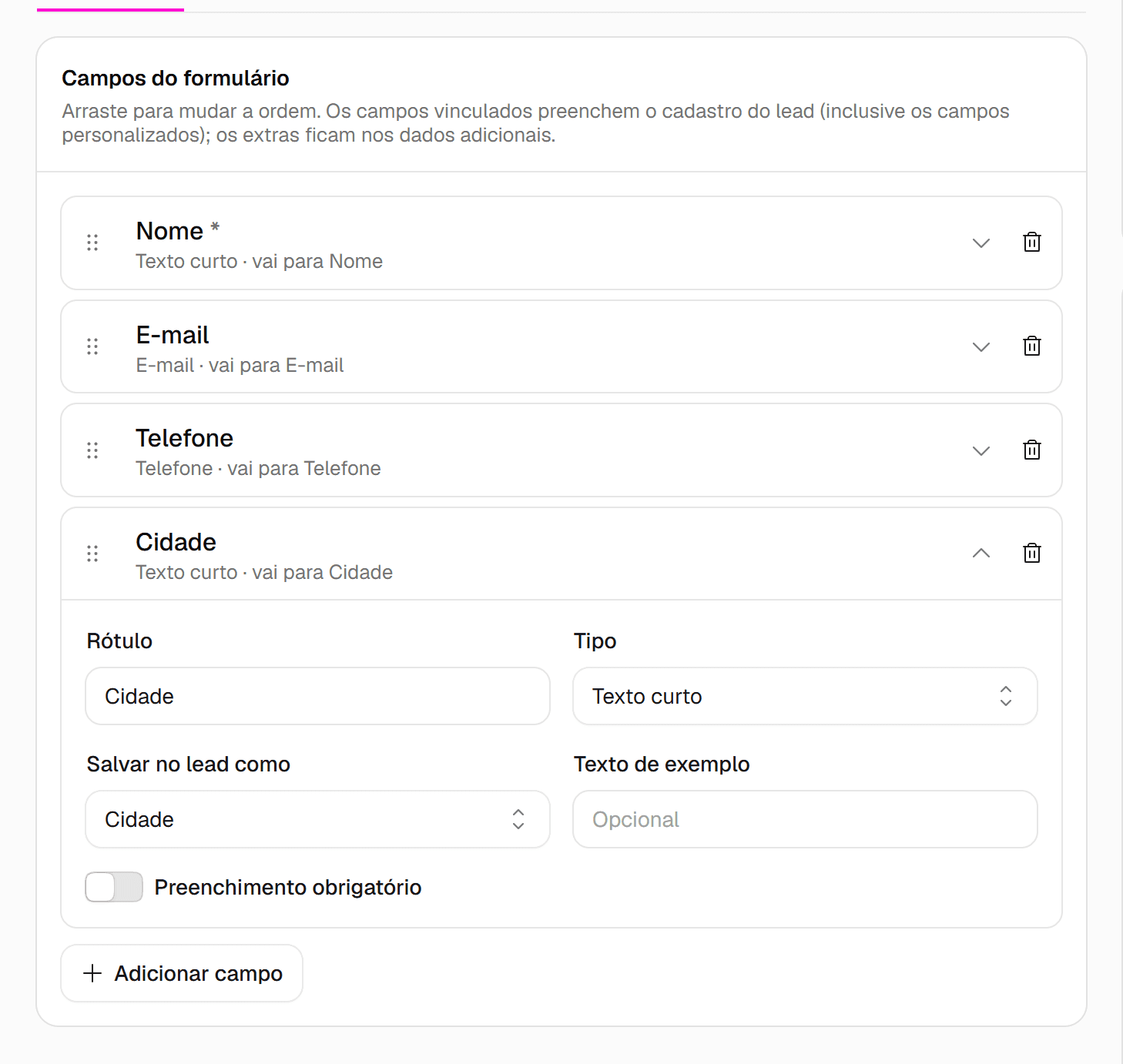The width and height of the screenshot is (1123, 1064).
Task: Click the 'Texto curto · vai para Nome' subtitle
Action: (x=259, y=262)
